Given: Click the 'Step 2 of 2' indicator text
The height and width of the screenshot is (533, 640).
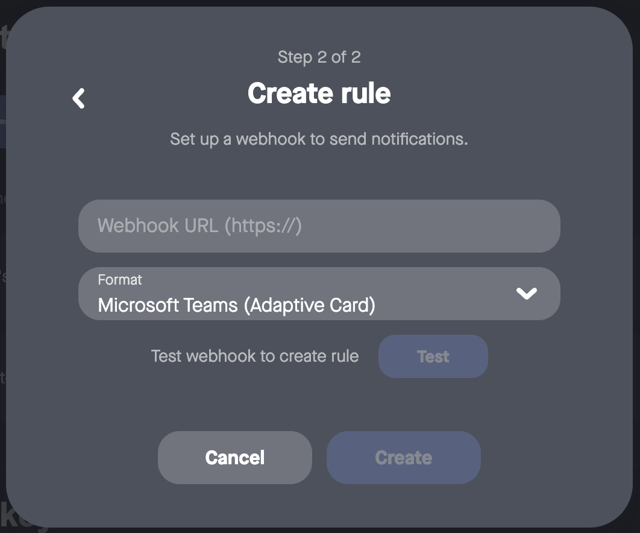Looking at the screenshot, I should 319,57.
